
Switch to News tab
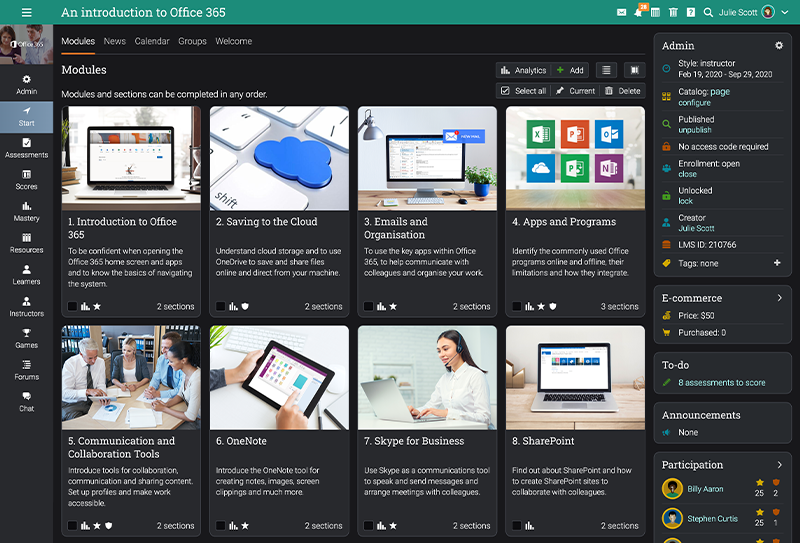click(x=115, y=41)
